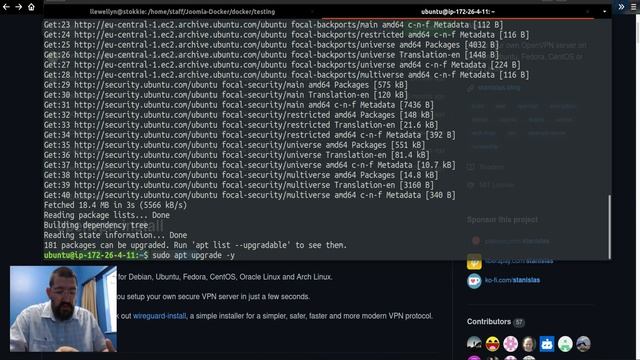The width and height of the screenshot is (640, 360).
Task: Open the blue robot contributor avatar
Action: click(x=547, y=344)
